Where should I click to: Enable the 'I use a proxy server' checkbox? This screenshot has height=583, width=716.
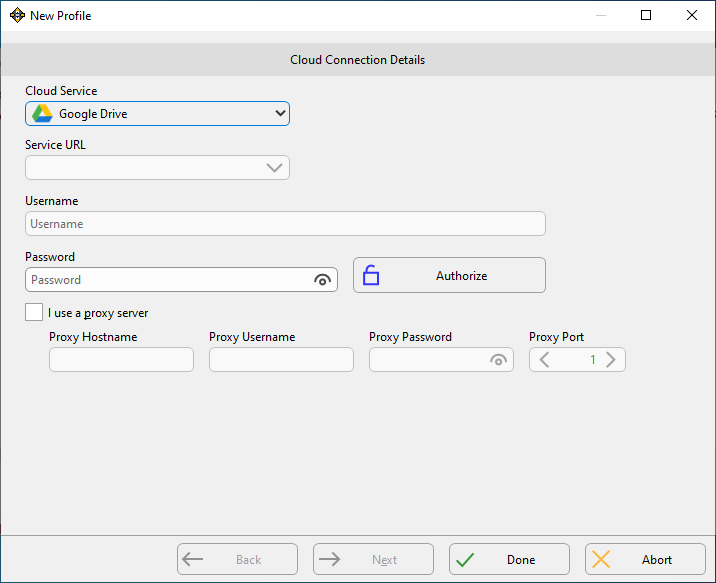(34, 312)
